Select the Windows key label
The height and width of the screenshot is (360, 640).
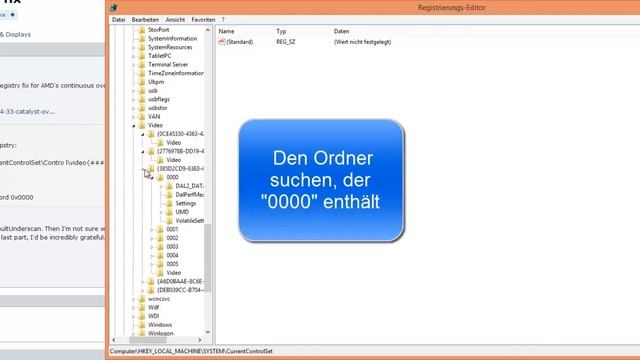(x=160, y=325)
